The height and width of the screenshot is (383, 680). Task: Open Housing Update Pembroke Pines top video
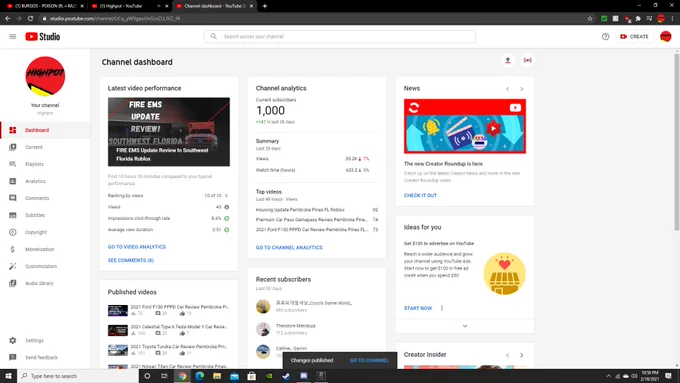(317, 210)
